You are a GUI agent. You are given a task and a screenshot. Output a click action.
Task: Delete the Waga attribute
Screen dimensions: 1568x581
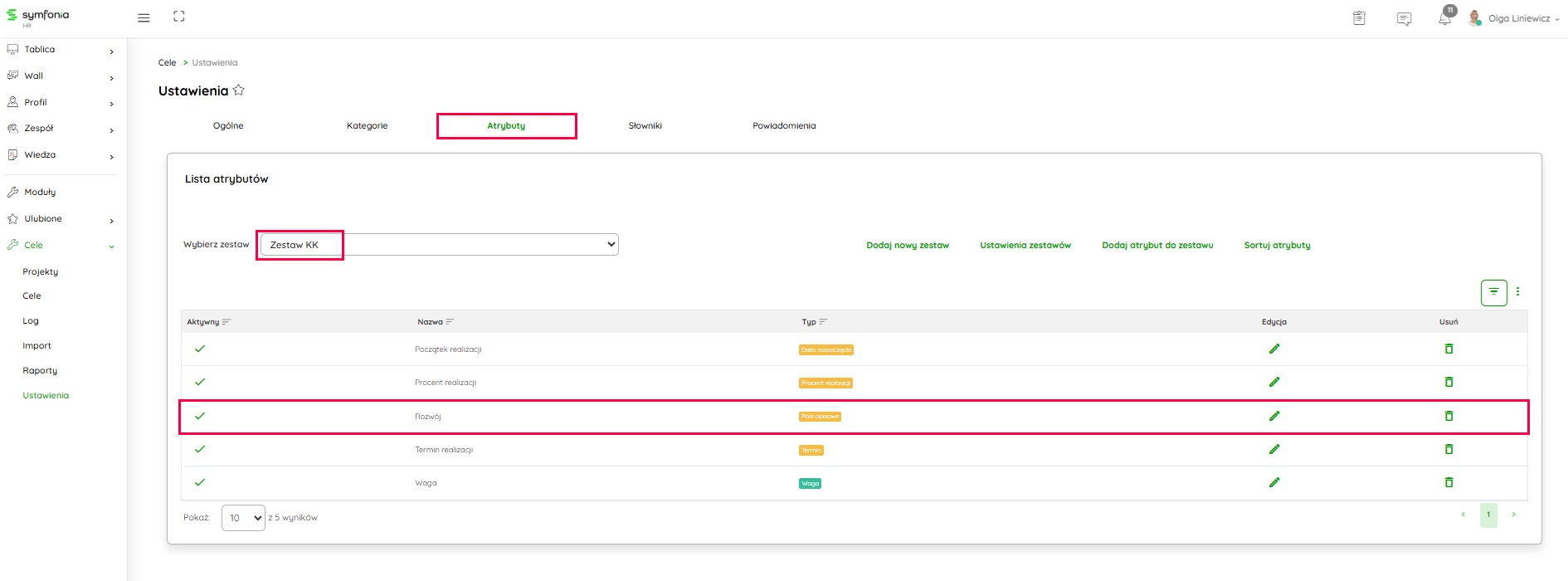(x=1449, y=482)
